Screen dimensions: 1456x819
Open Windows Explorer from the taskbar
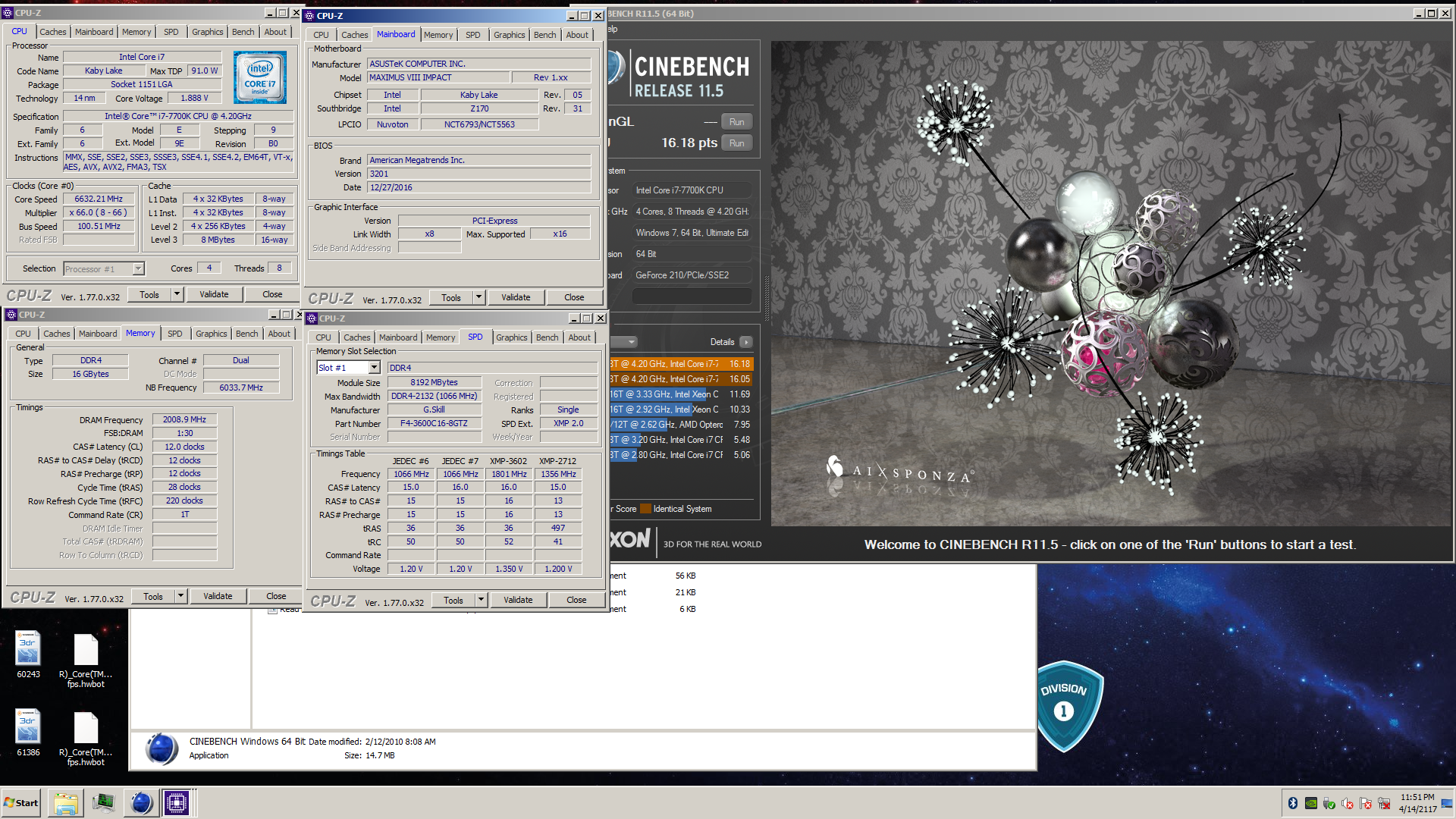(66, 803)
